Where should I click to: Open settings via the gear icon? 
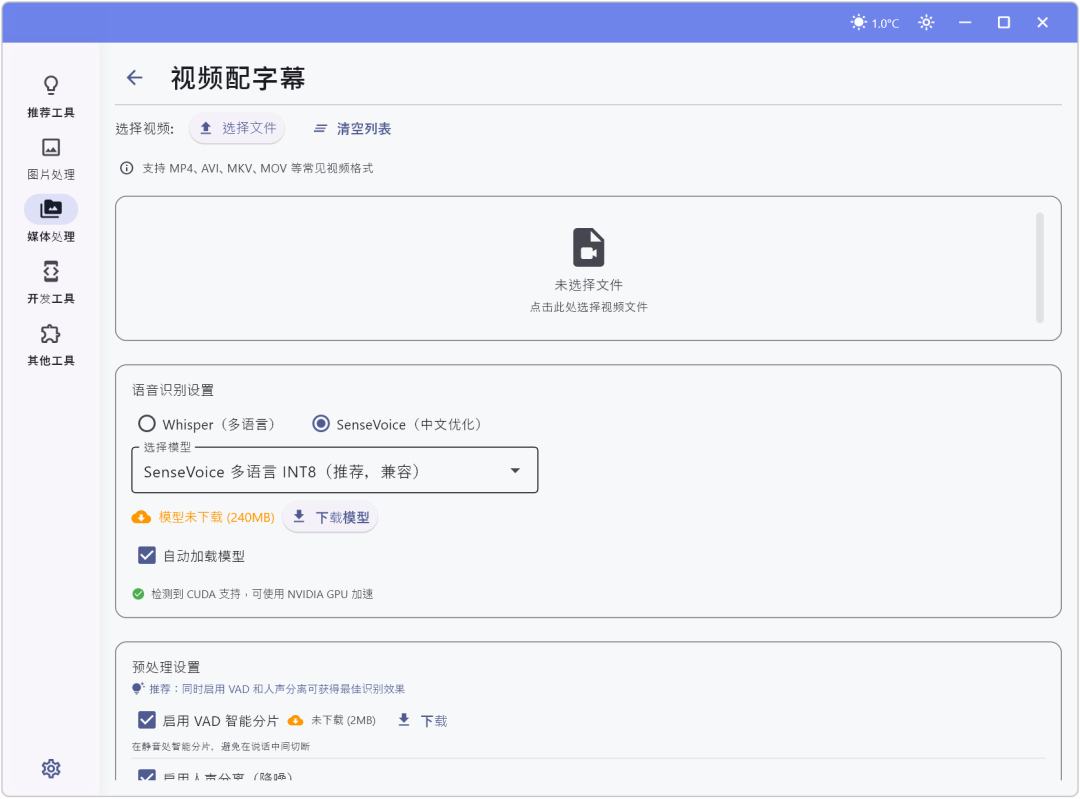[x=51, y=768]
